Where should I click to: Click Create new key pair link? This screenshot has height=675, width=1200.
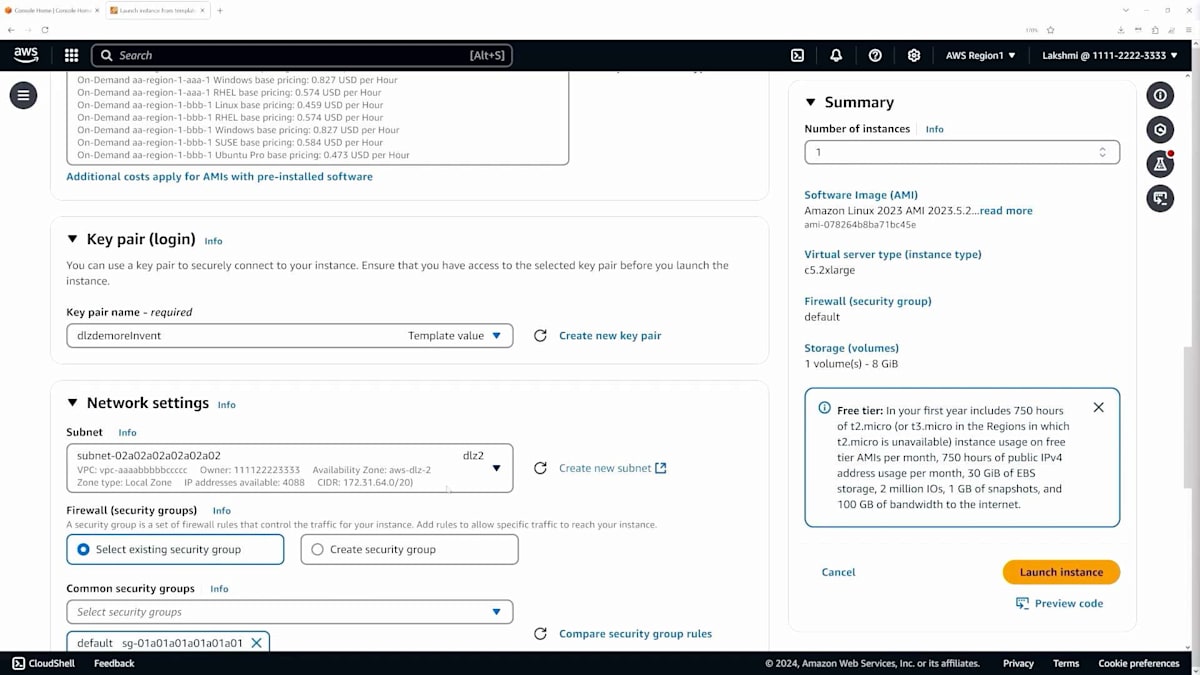pyautogui.click(x=610, y=336)
